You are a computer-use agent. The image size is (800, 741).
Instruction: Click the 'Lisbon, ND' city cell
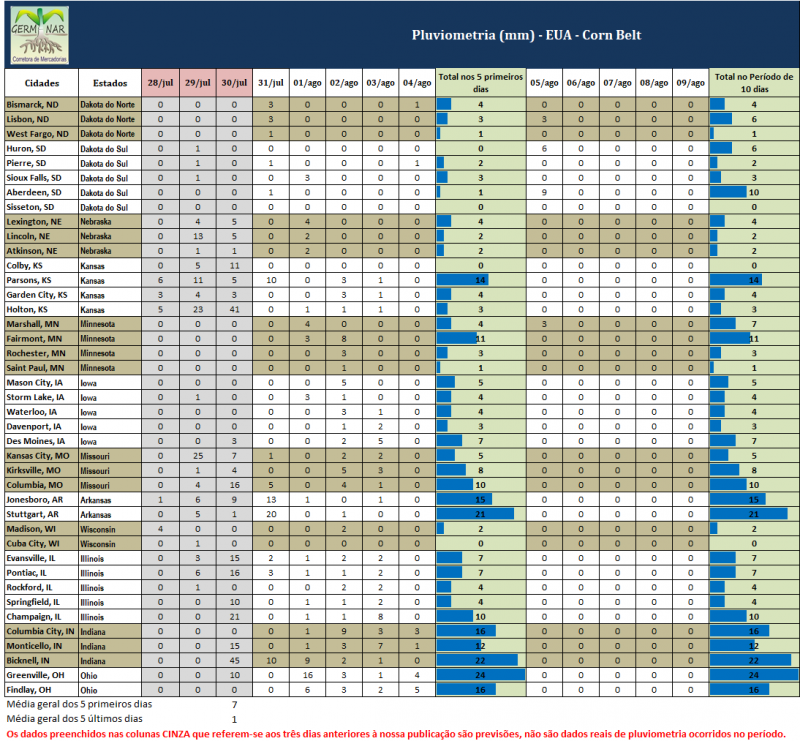tap(42, 119)
